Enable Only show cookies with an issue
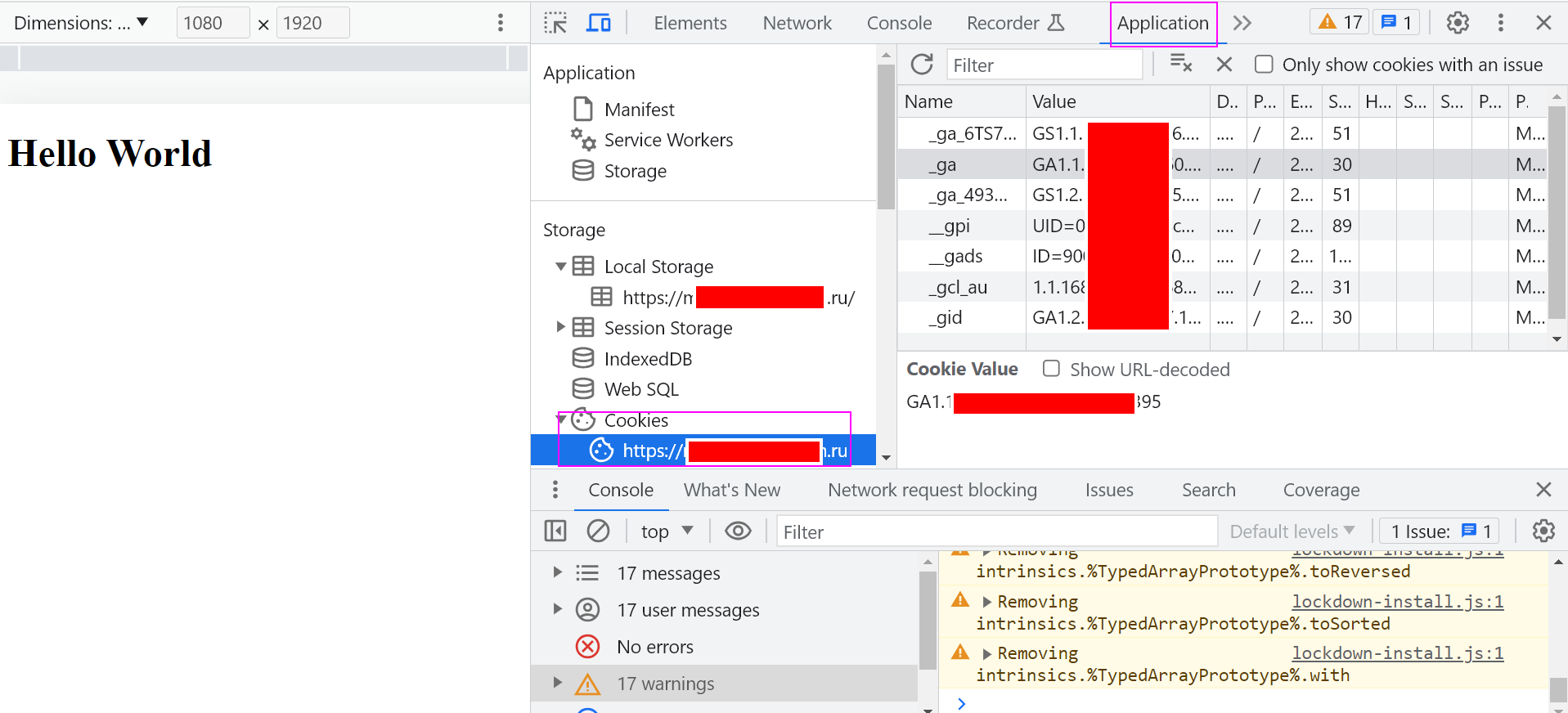 pos(1264,65)
